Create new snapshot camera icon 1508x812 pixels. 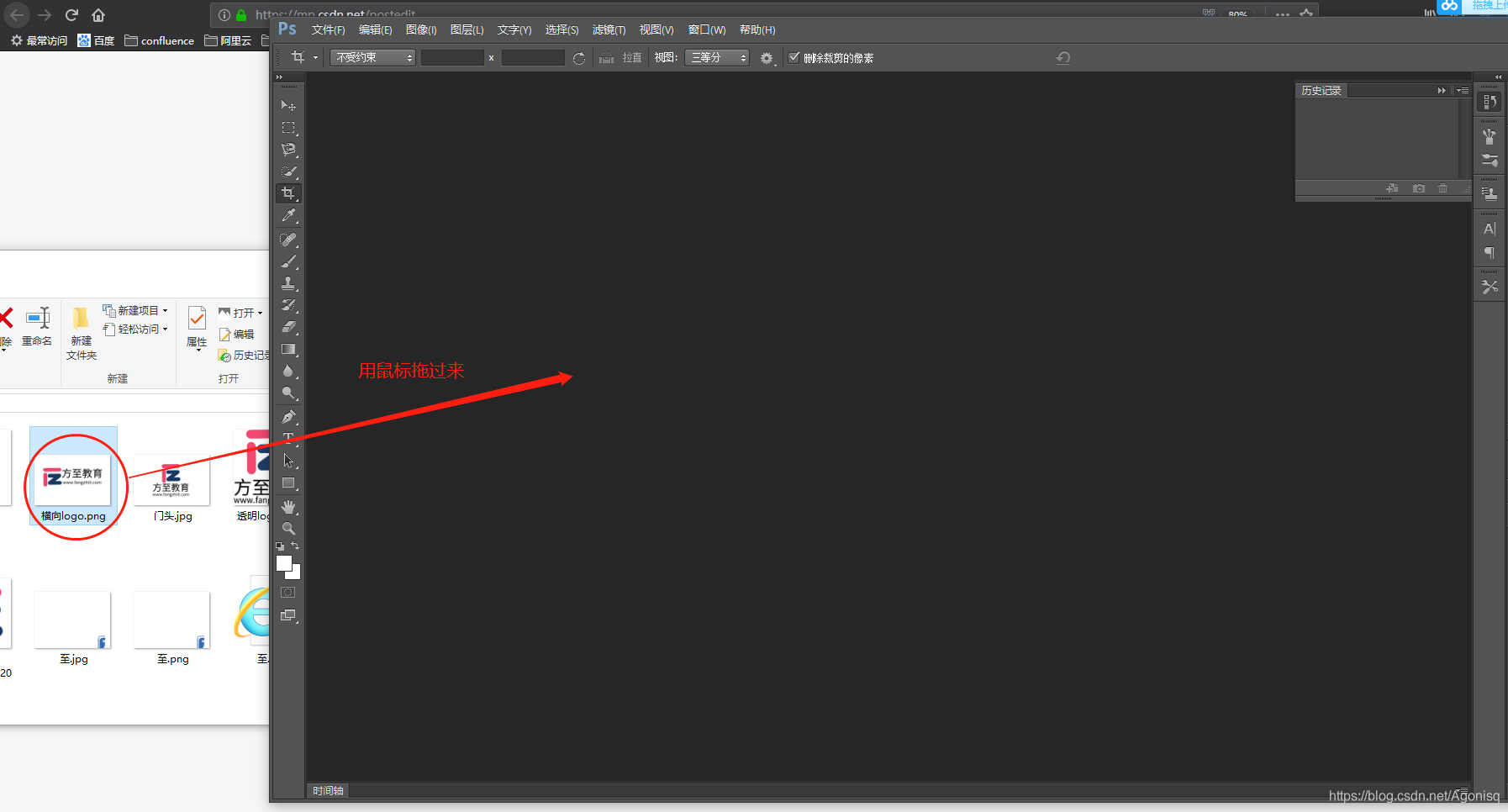pos(1419,188)
